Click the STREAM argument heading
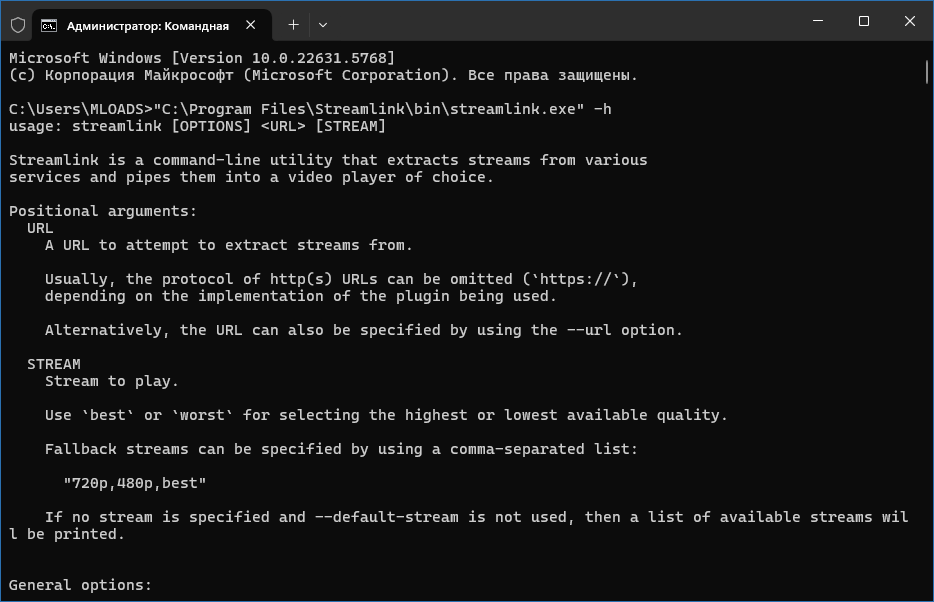 tap(54, 364)
